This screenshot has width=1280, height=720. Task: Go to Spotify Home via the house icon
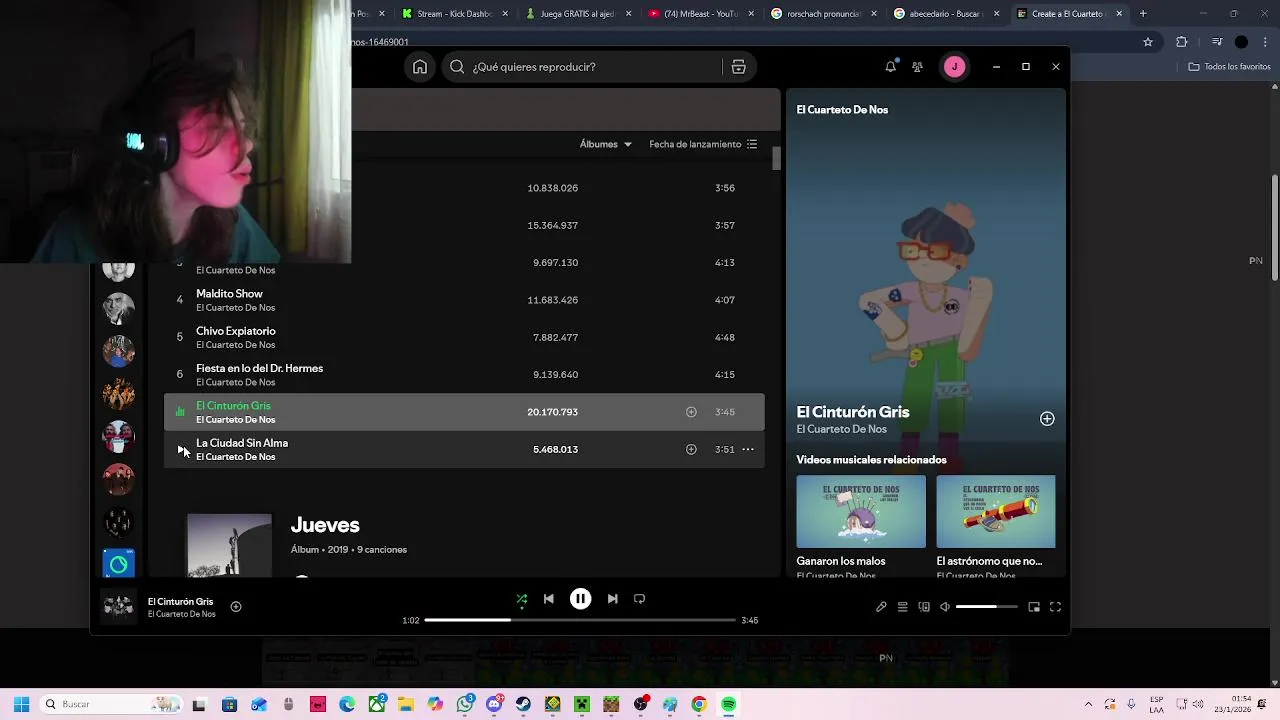(420, 67)
